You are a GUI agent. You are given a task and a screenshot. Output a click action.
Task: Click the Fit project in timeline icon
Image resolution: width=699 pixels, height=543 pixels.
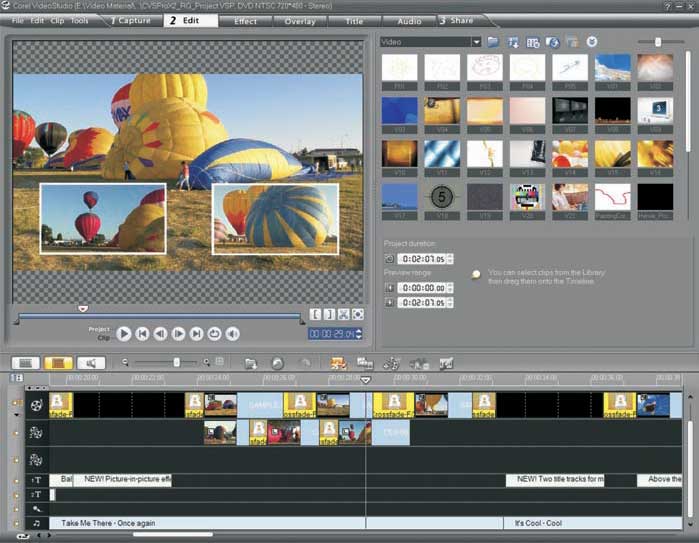(x=219, y=362)
